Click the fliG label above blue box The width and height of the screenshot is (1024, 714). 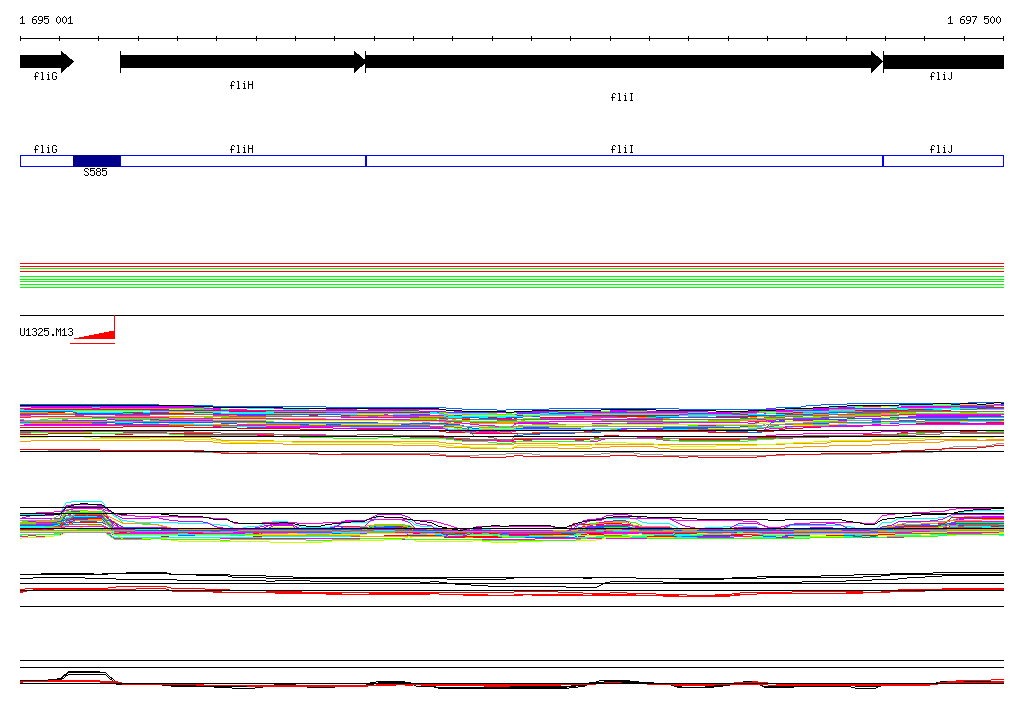(x=45, y=150)
